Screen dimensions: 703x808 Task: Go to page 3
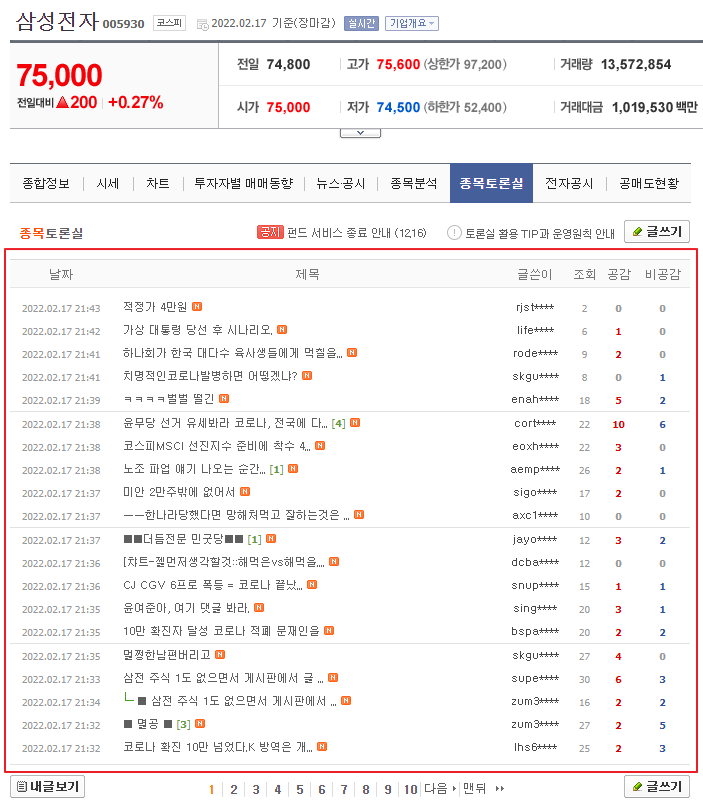pos(256,789)
